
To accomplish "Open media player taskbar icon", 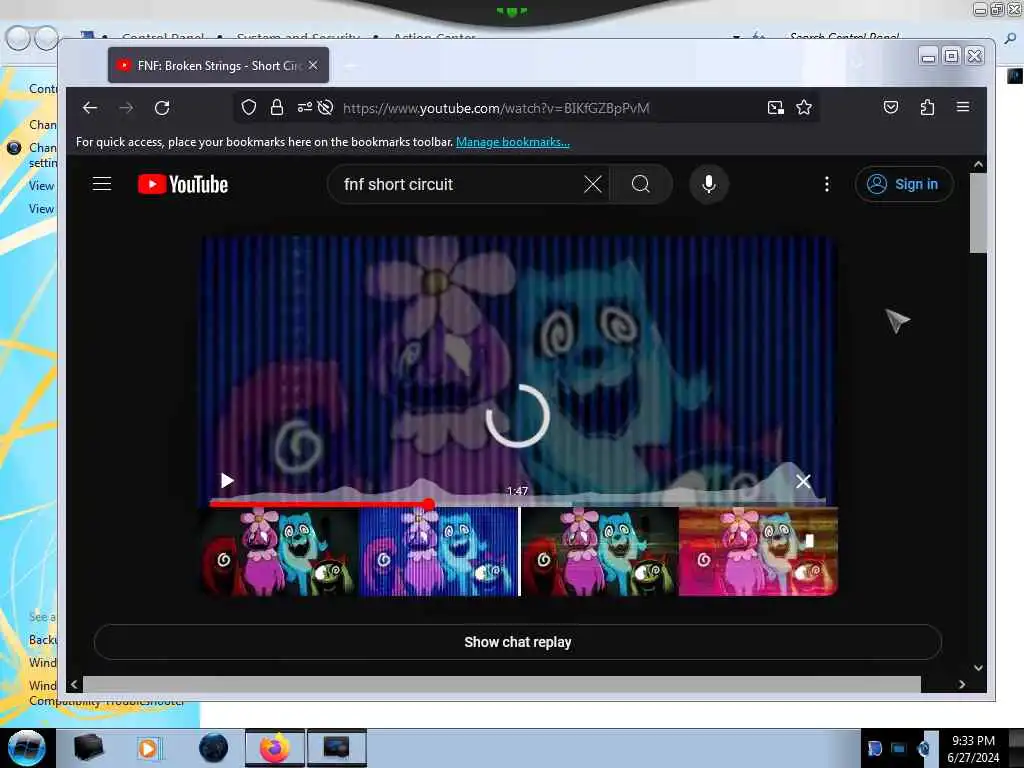I will coord(149,748).
